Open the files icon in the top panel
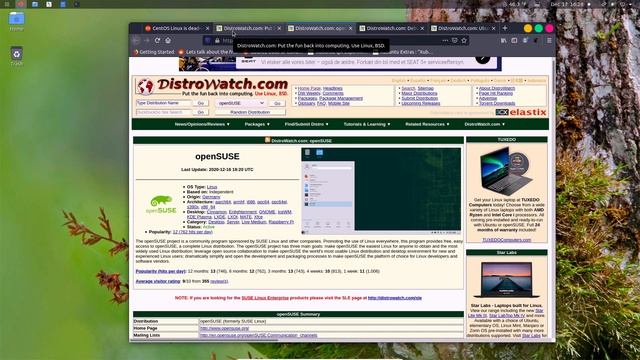This screenshot has width=640, height=360. (x=35, y=4)
